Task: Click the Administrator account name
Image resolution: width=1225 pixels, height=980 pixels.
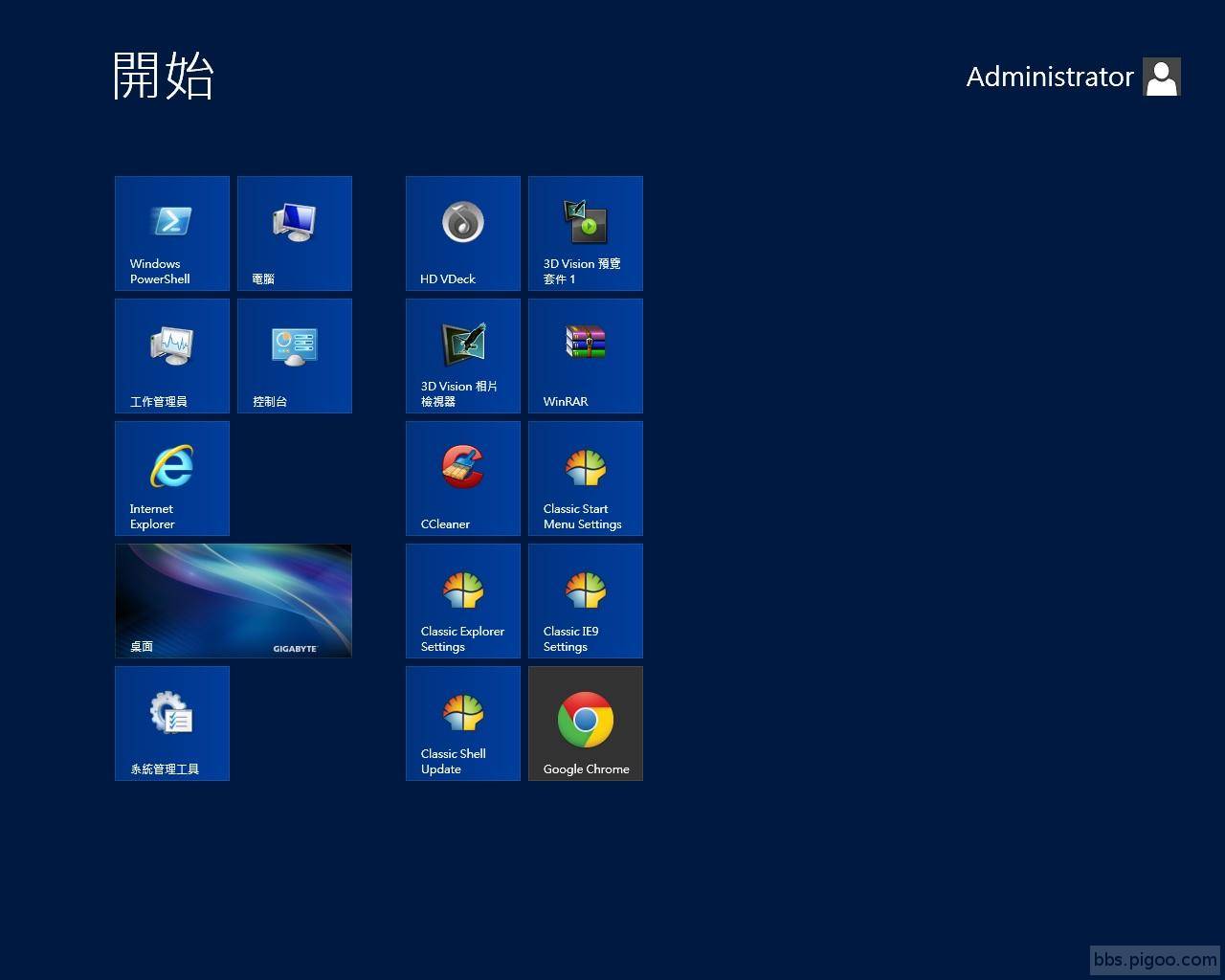Action: click(x=1050, y=77)
